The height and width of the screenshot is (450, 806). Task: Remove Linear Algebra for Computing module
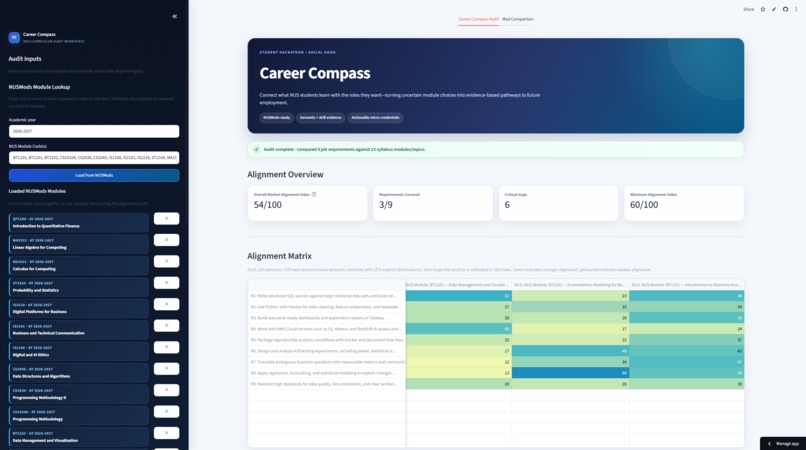pos(167,240)
